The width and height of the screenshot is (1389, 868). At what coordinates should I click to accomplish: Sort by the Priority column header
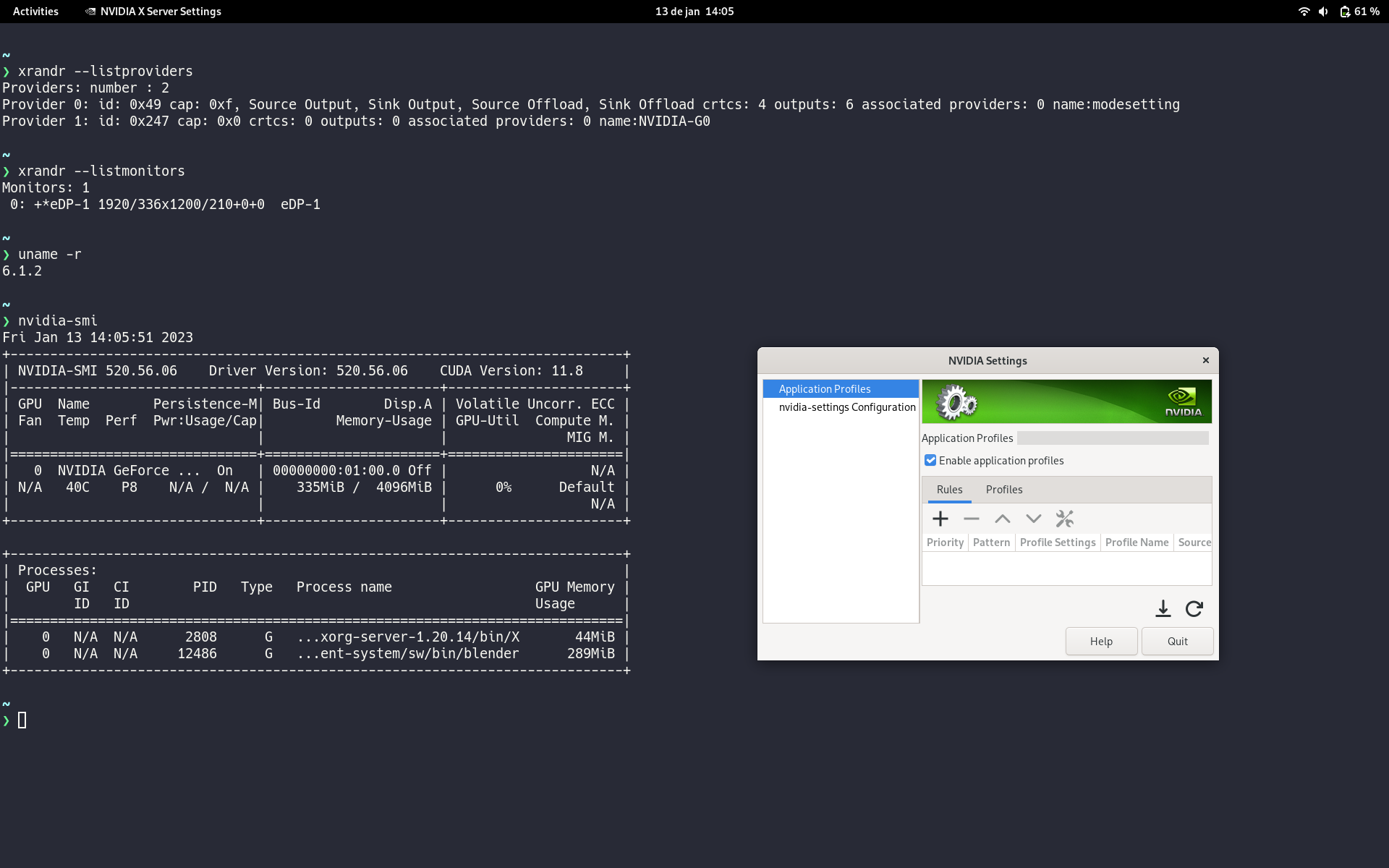pos(945,542)
